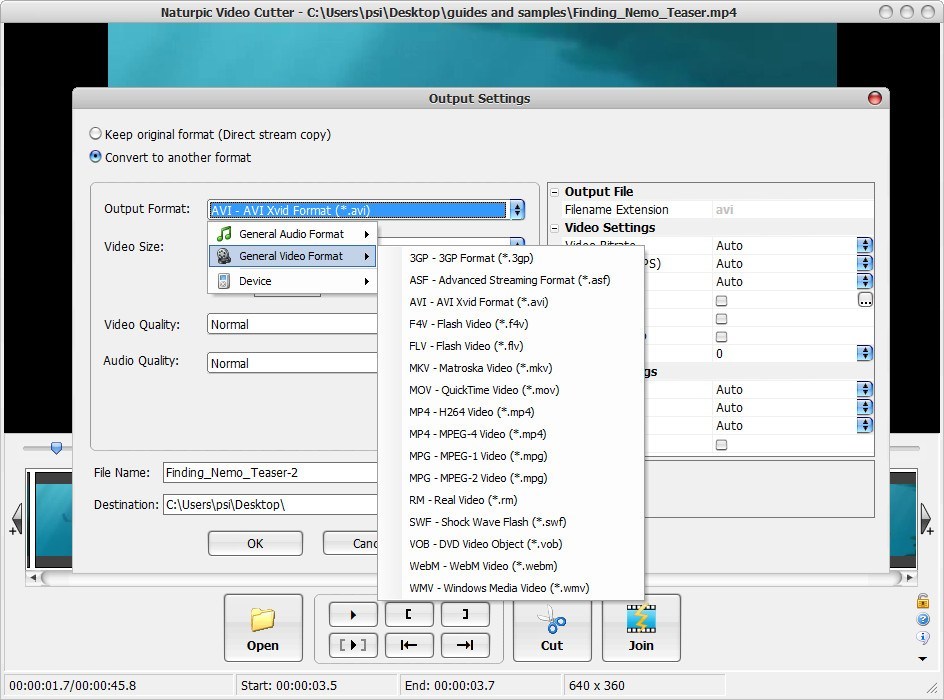Choose FLV - Flash Video (*.flv)
944x700 pixels.
pos(511,346)
